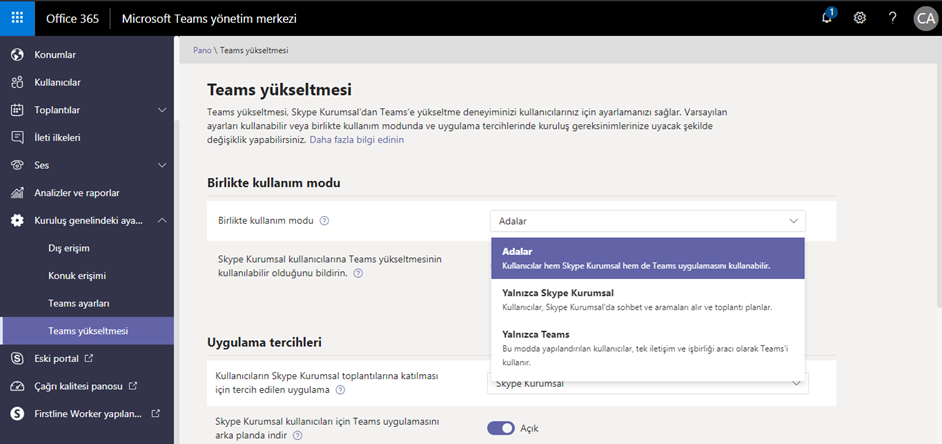Open the Eski portal link
This screenshot has width=942, height=444.
click(x=56, y=359)
